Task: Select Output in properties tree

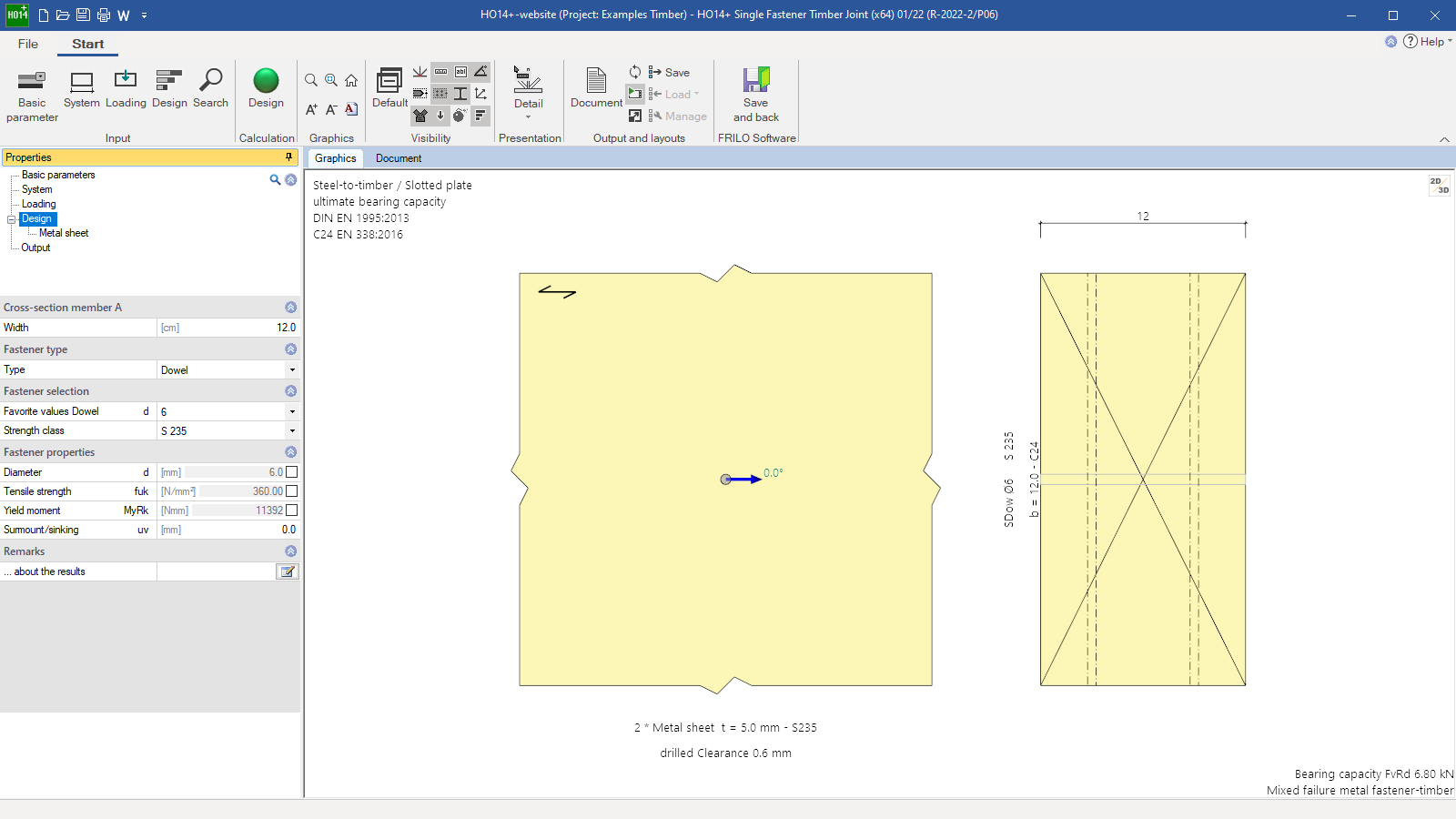Action: click(x=35, y=248)
